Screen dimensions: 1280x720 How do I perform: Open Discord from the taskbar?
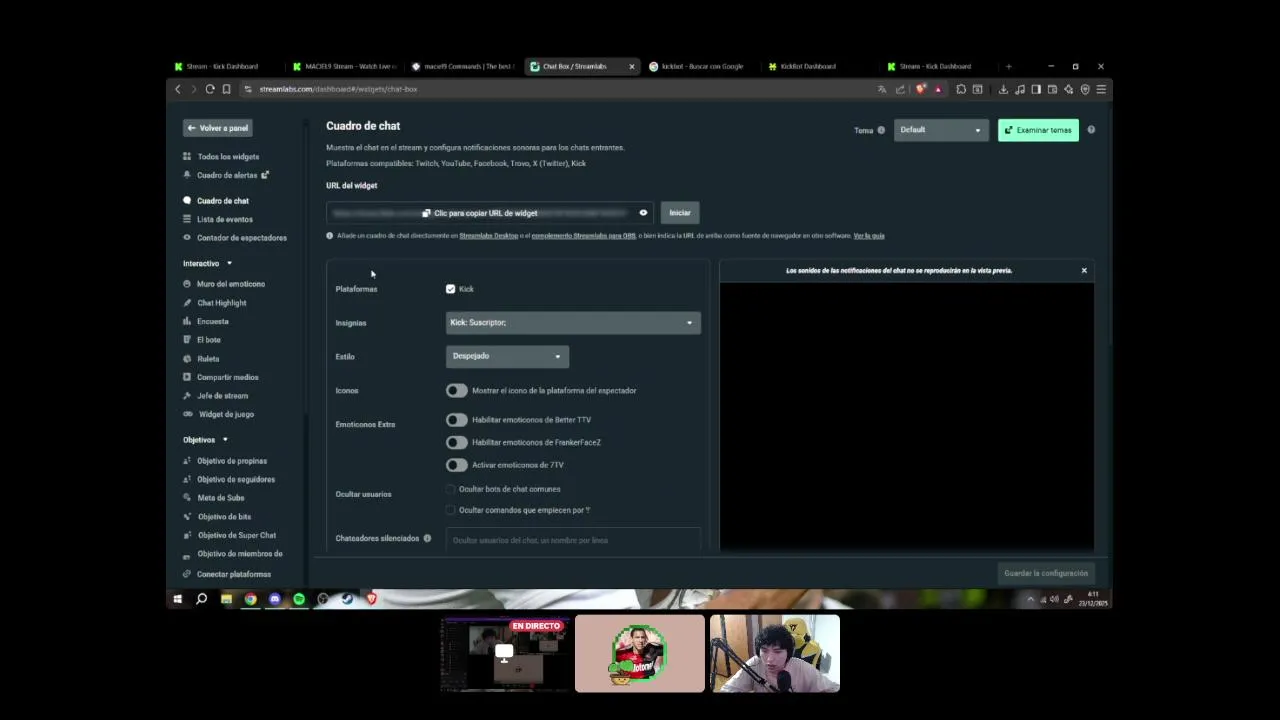click(x=275, y=599)
